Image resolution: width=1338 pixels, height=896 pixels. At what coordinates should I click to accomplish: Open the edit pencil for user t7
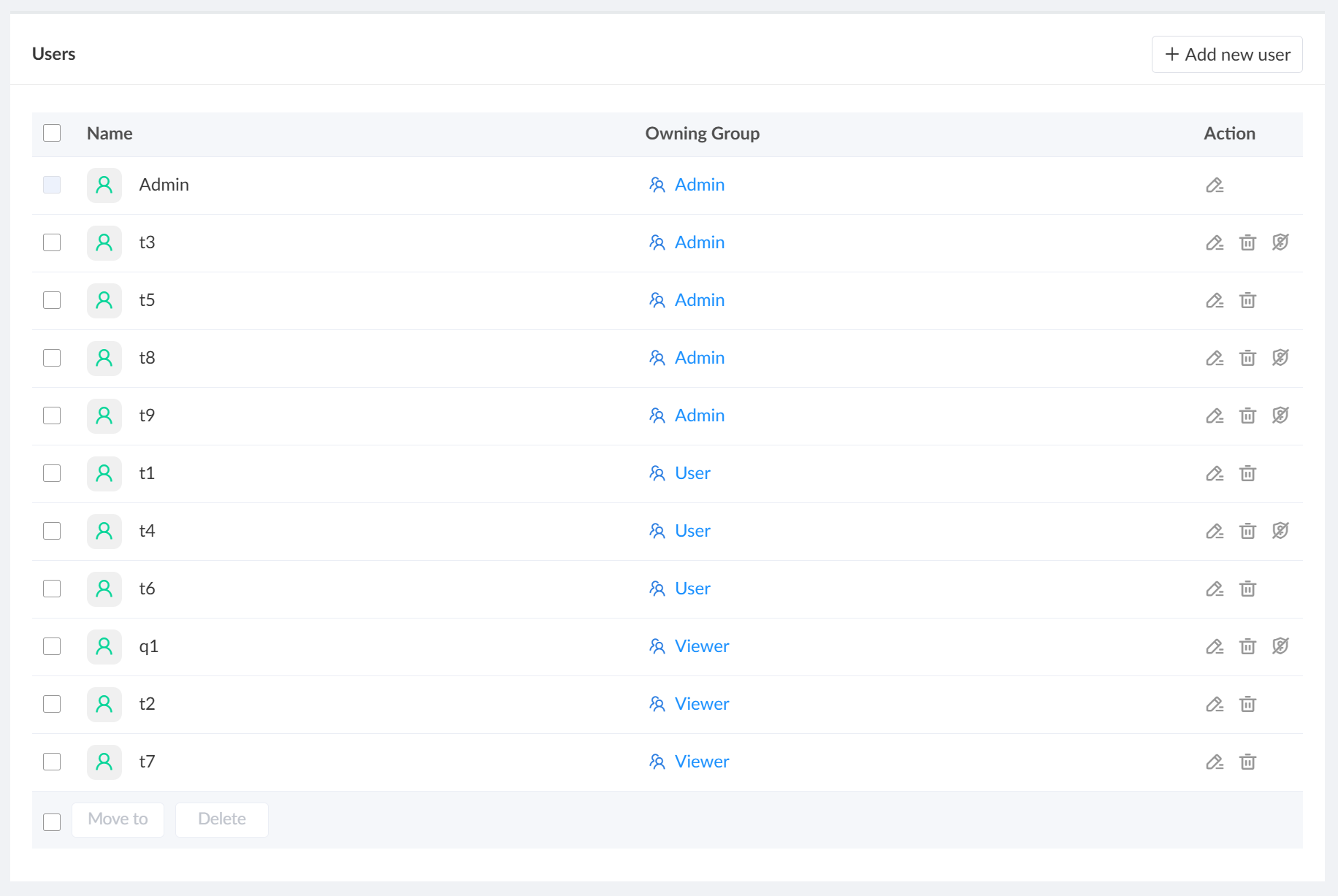point(1215,762)
